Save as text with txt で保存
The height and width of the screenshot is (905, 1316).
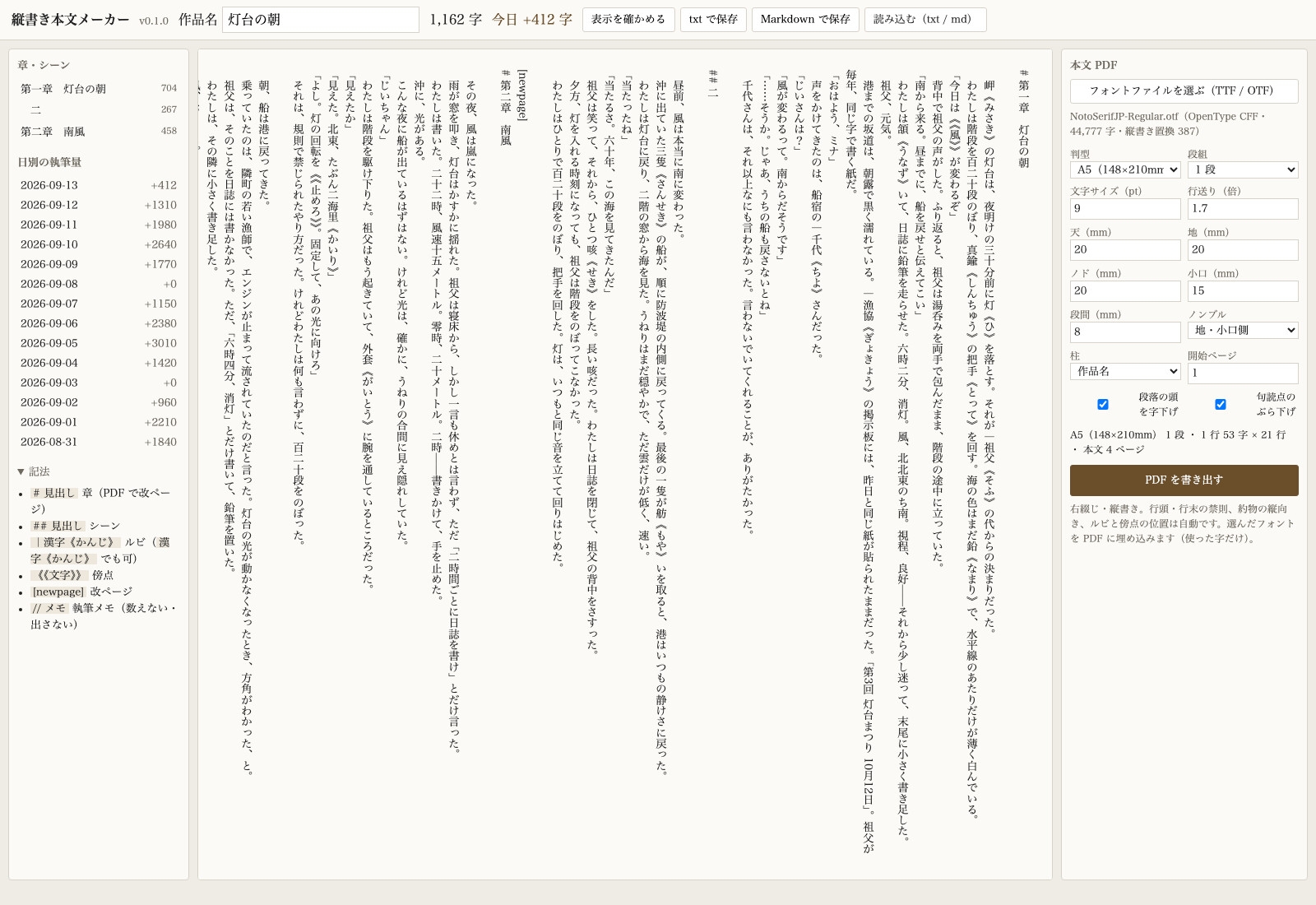click(x=713, y=19)
